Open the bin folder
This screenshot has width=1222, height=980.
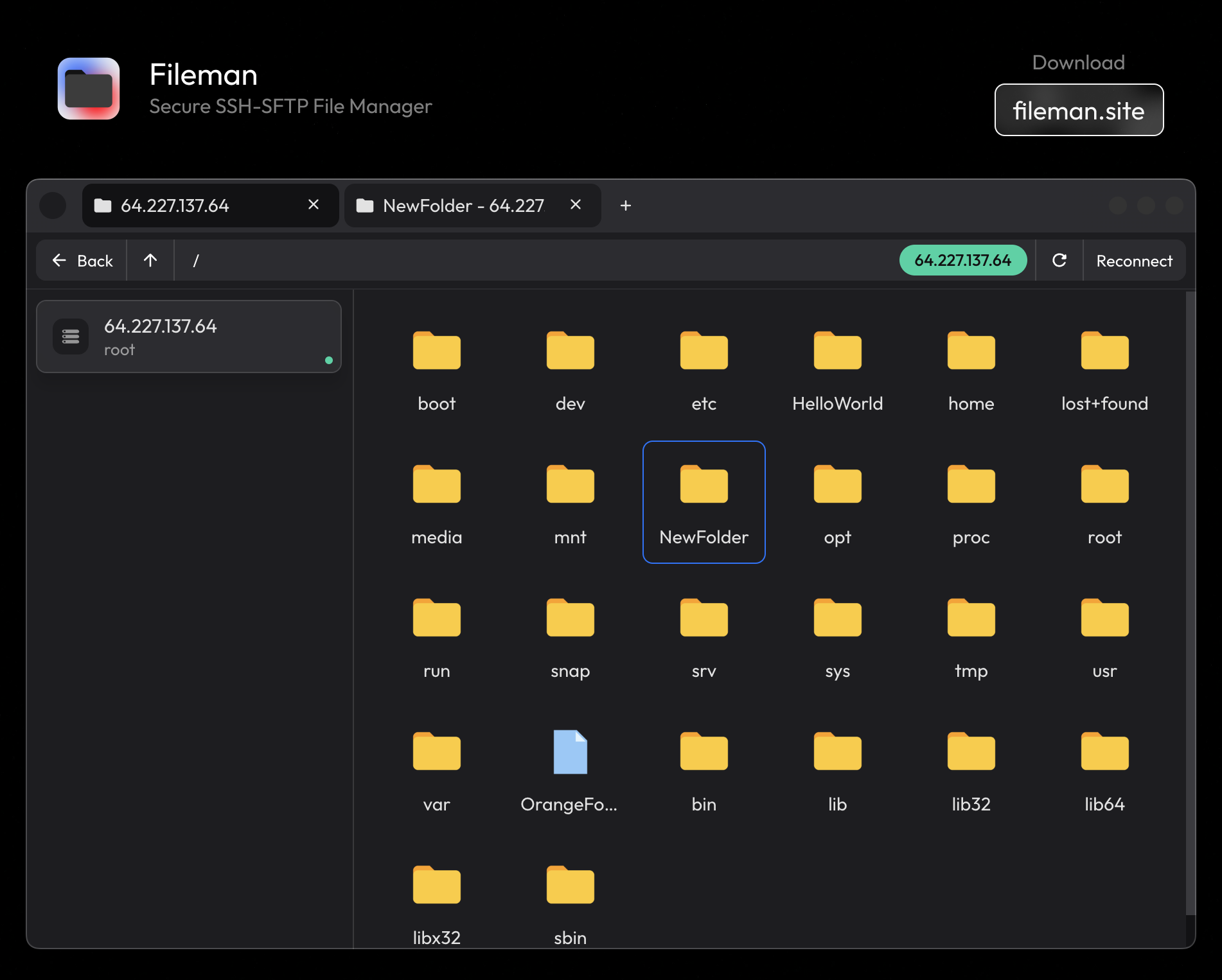[704, 769]
